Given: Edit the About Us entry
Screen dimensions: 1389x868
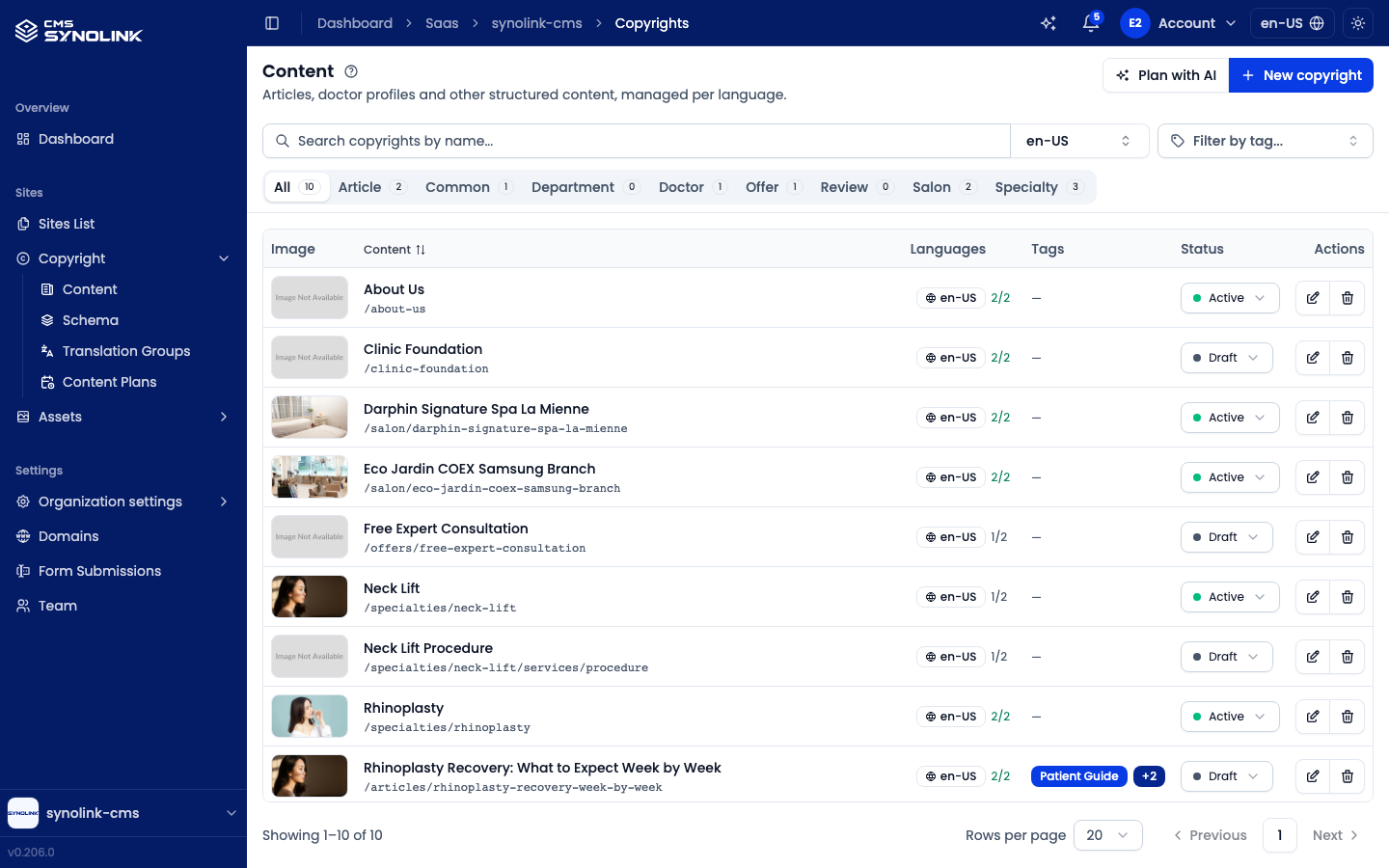Looking at the screenshot, I should point(1313,298).
